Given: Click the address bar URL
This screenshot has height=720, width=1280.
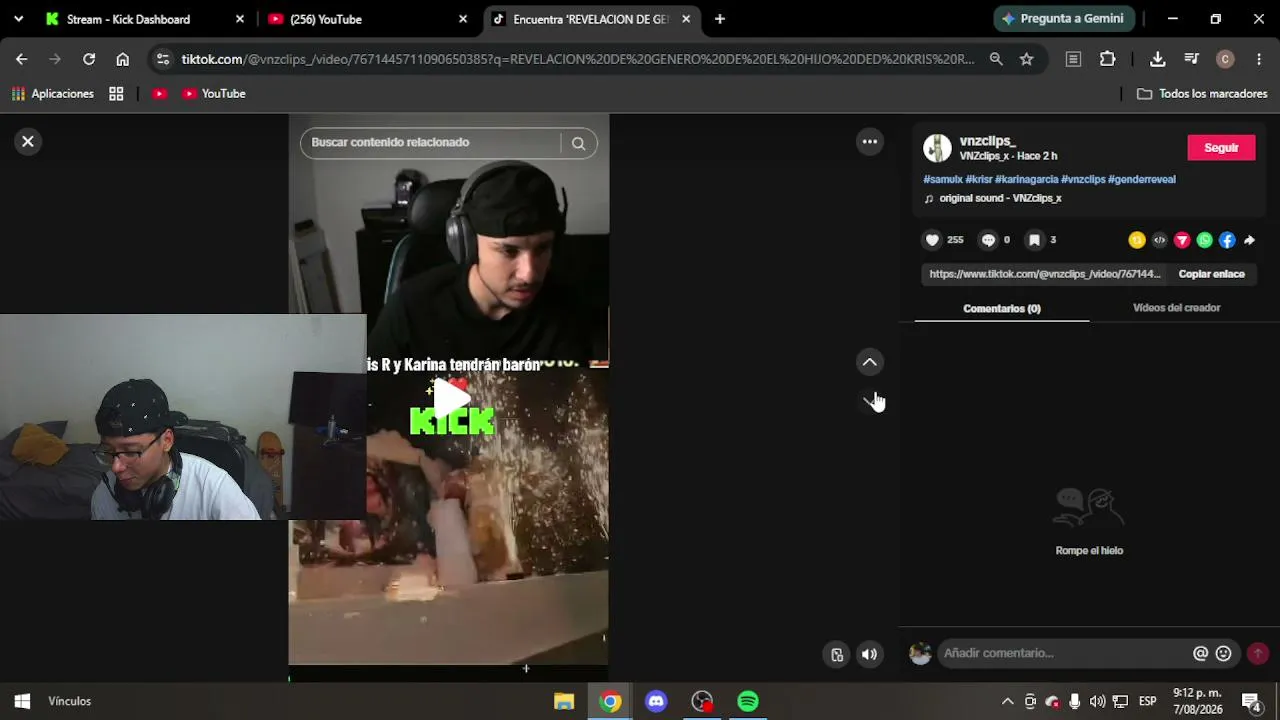Looking at the screenshot, I should [578, 59].
